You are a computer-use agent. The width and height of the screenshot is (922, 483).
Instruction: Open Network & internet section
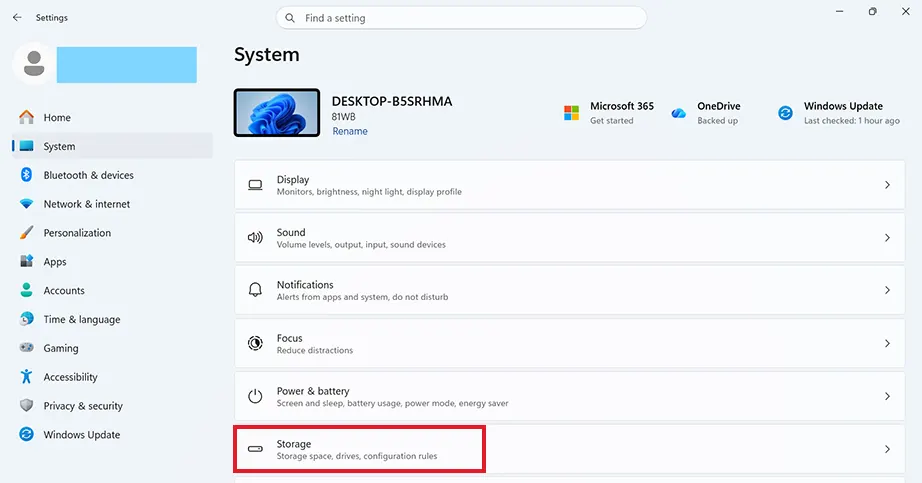pos(112,204)
